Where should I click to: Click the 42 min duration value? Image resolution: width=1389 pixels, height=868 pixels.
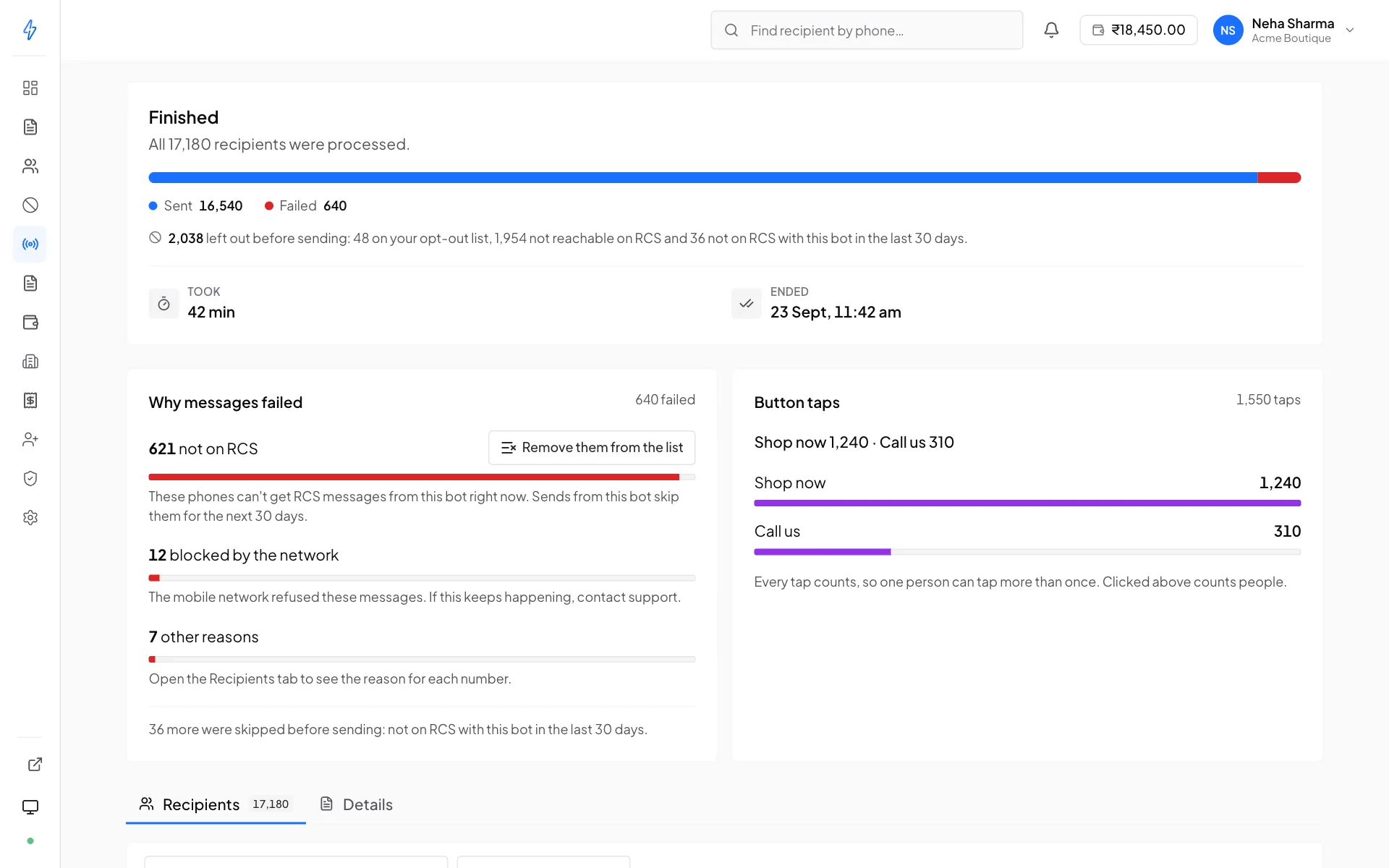click(x=211, y=312)
